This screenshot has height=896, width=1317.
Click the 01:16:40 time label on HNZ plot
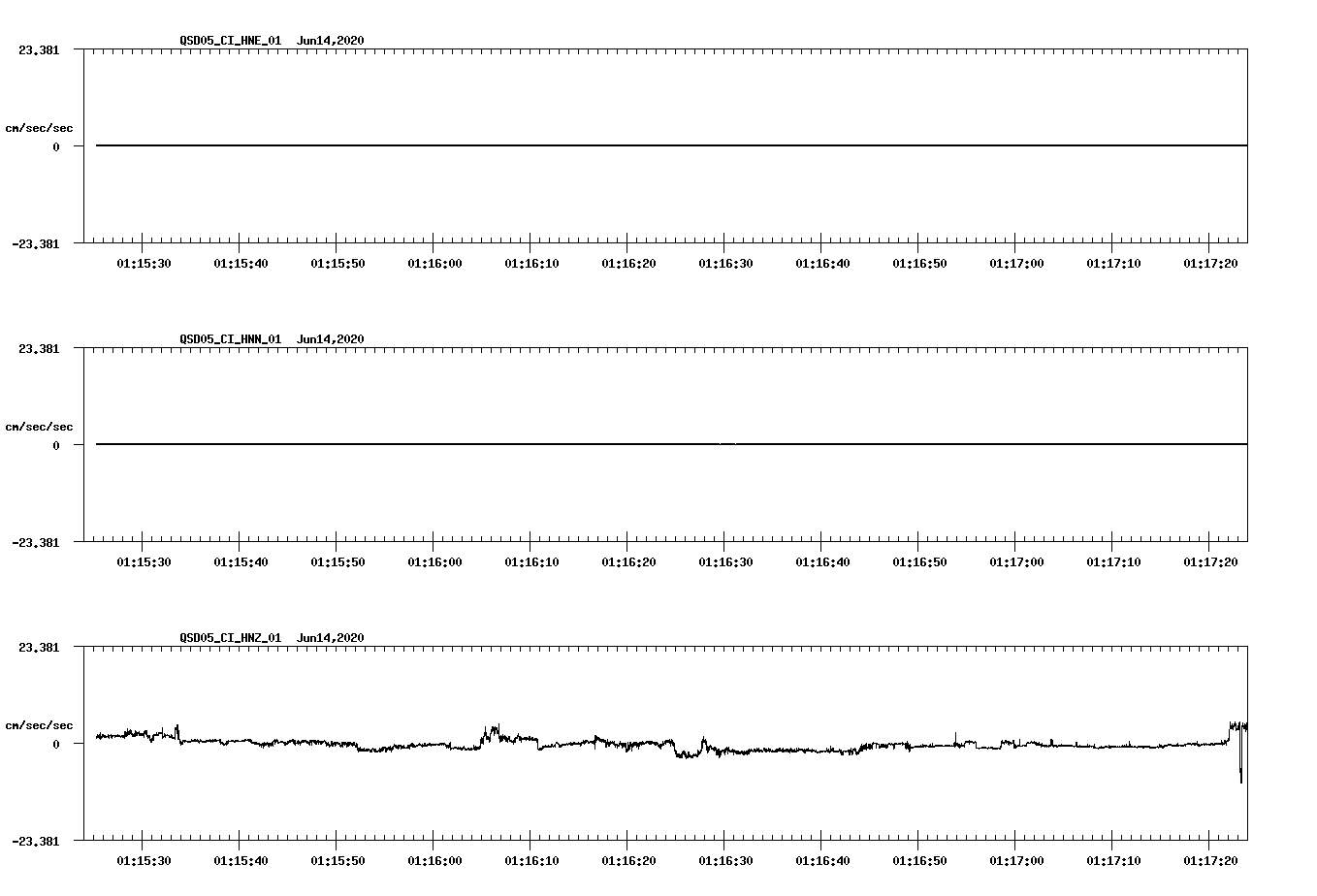[822, 861]
